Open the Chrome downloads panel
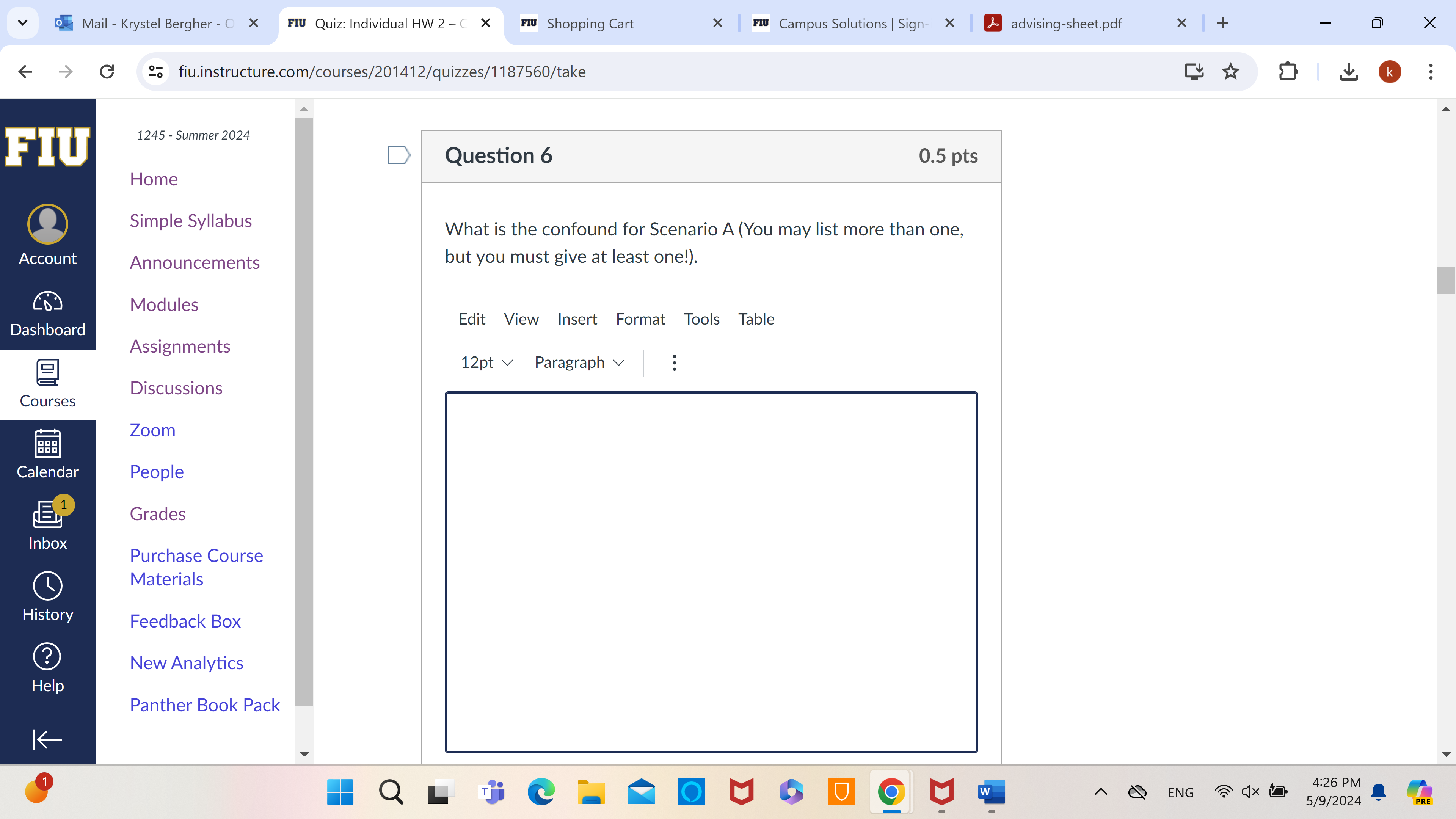 [x=1349, y=72]
